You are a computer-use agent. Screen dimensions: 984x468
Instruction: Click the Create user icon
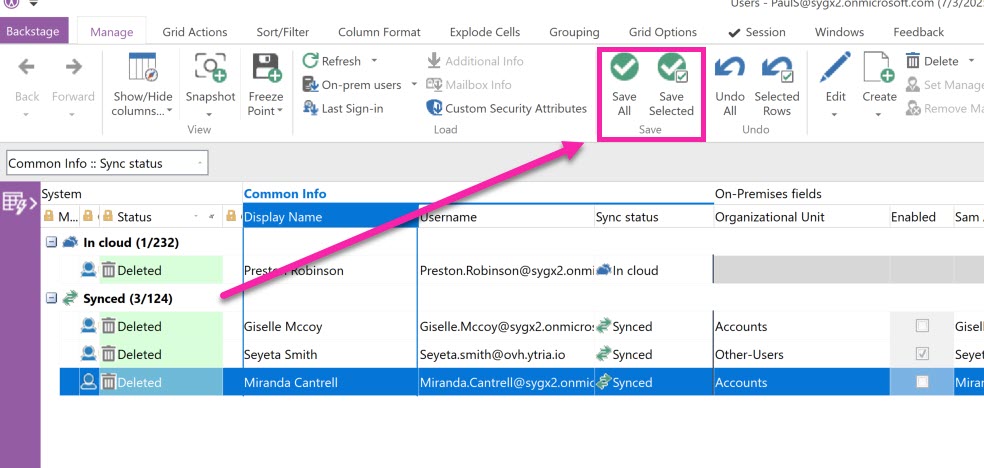coord(879,69)
